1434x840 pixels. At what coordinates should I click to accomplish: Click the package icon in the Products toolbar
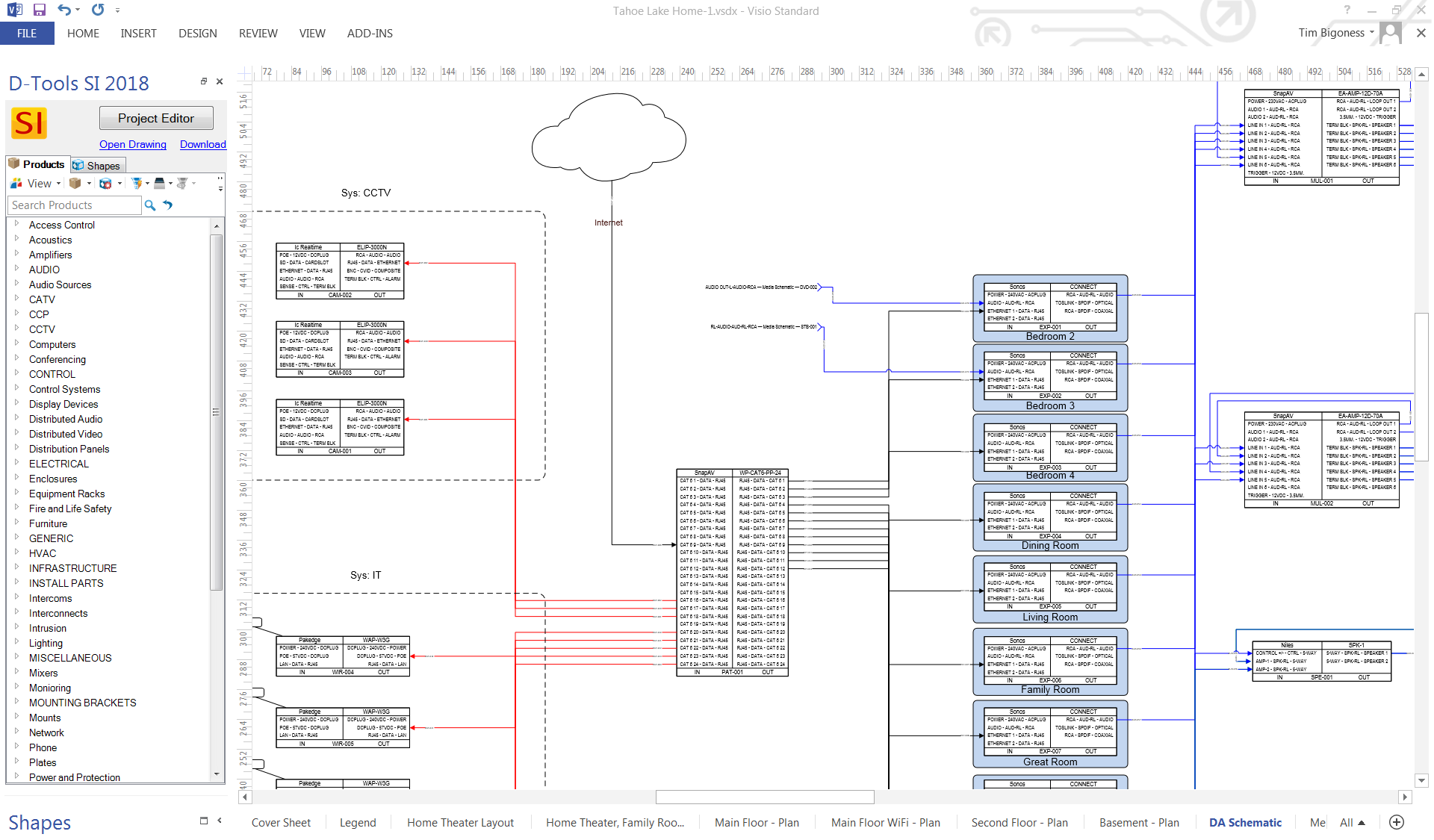click(x=75, y=184)
